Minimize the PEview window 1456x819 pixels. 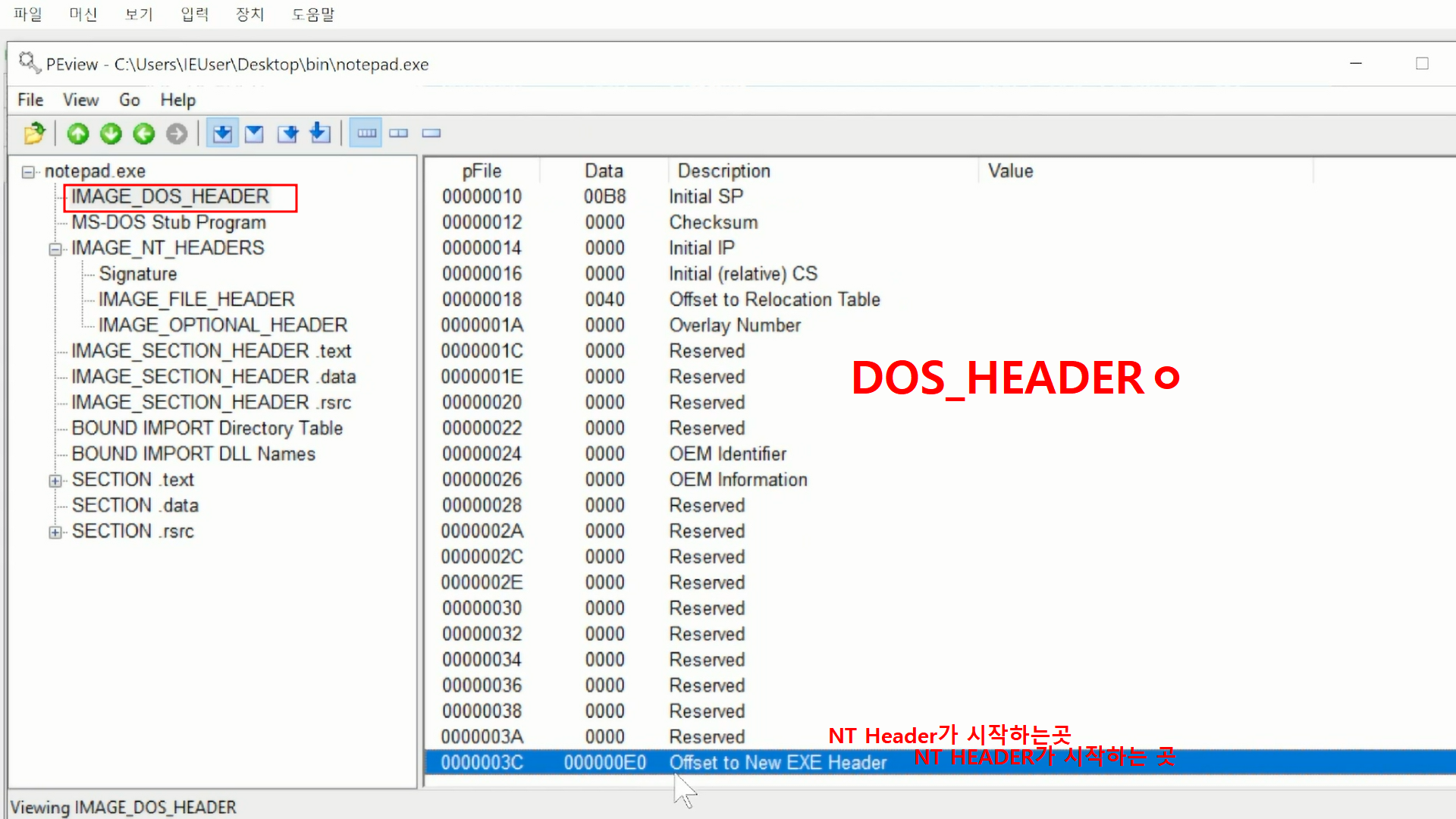(x=1356, y=64)
